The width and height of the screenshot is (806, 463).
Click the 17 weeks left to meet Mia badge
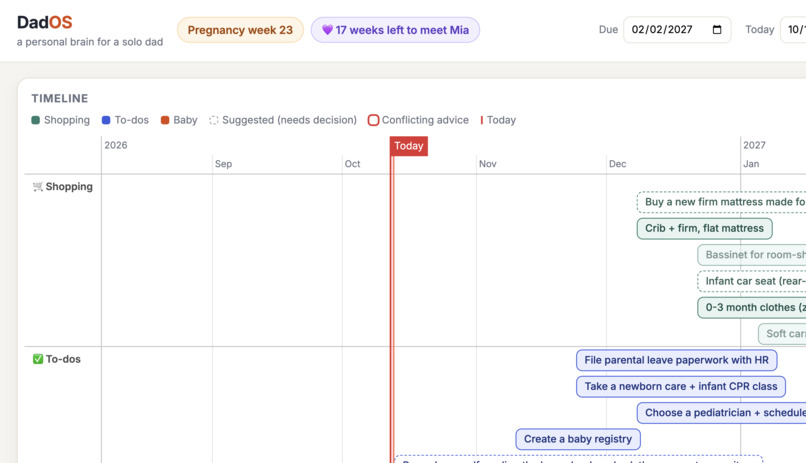(x=395, y=30)
